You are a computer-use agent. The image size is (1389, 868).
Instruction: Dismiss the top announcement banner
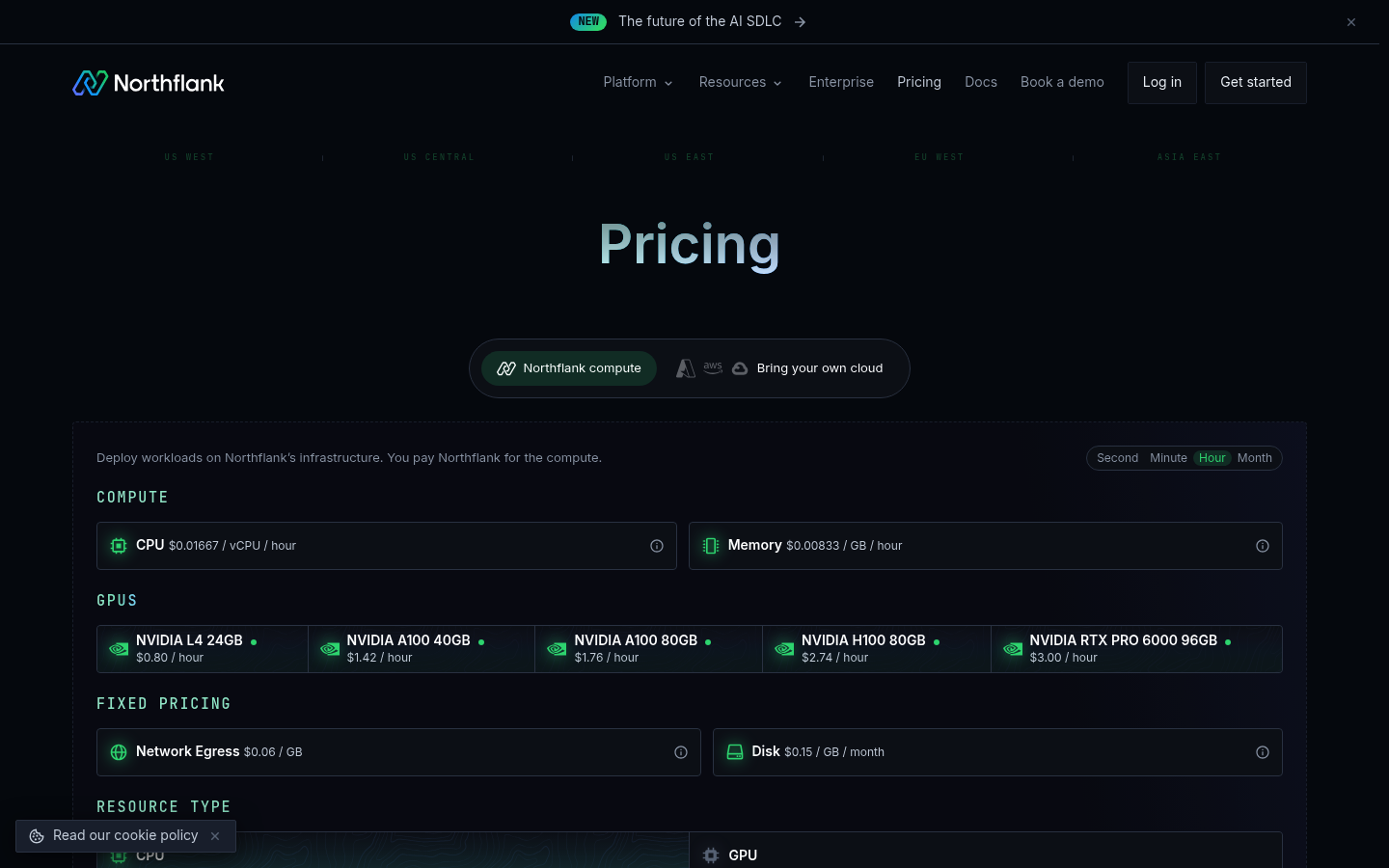pos(1351,22)
